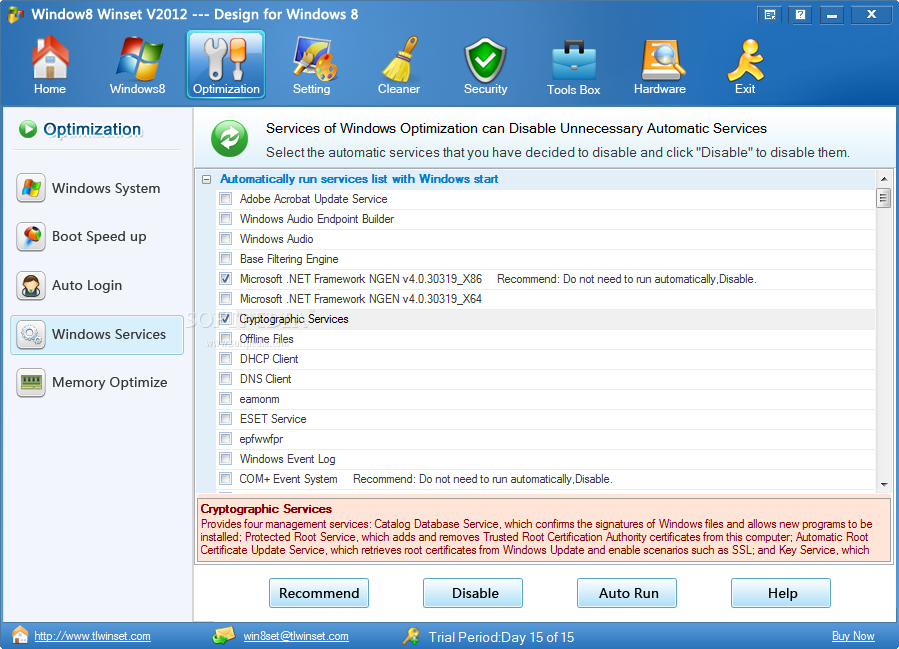Click the Windows Services gear icon
Viewport: 899px width, 649px height.
(x=31, y=334)
